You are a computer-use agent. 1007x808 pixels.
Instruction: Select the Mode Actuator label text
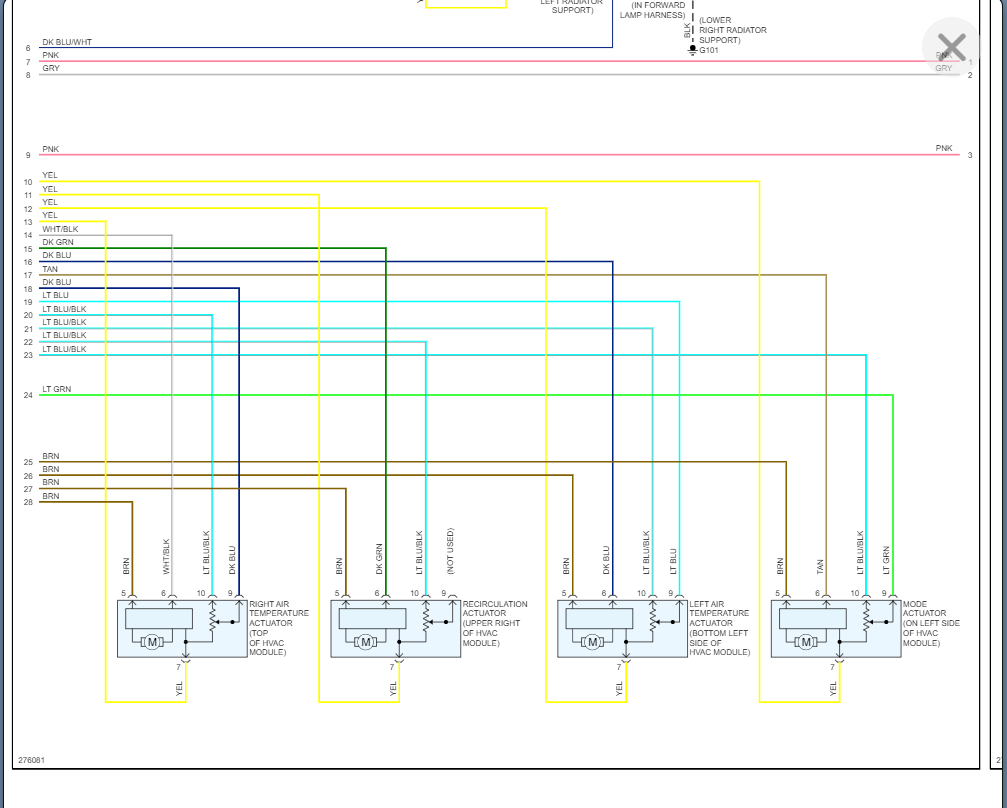pyautogui.click(x=931, y=623)
